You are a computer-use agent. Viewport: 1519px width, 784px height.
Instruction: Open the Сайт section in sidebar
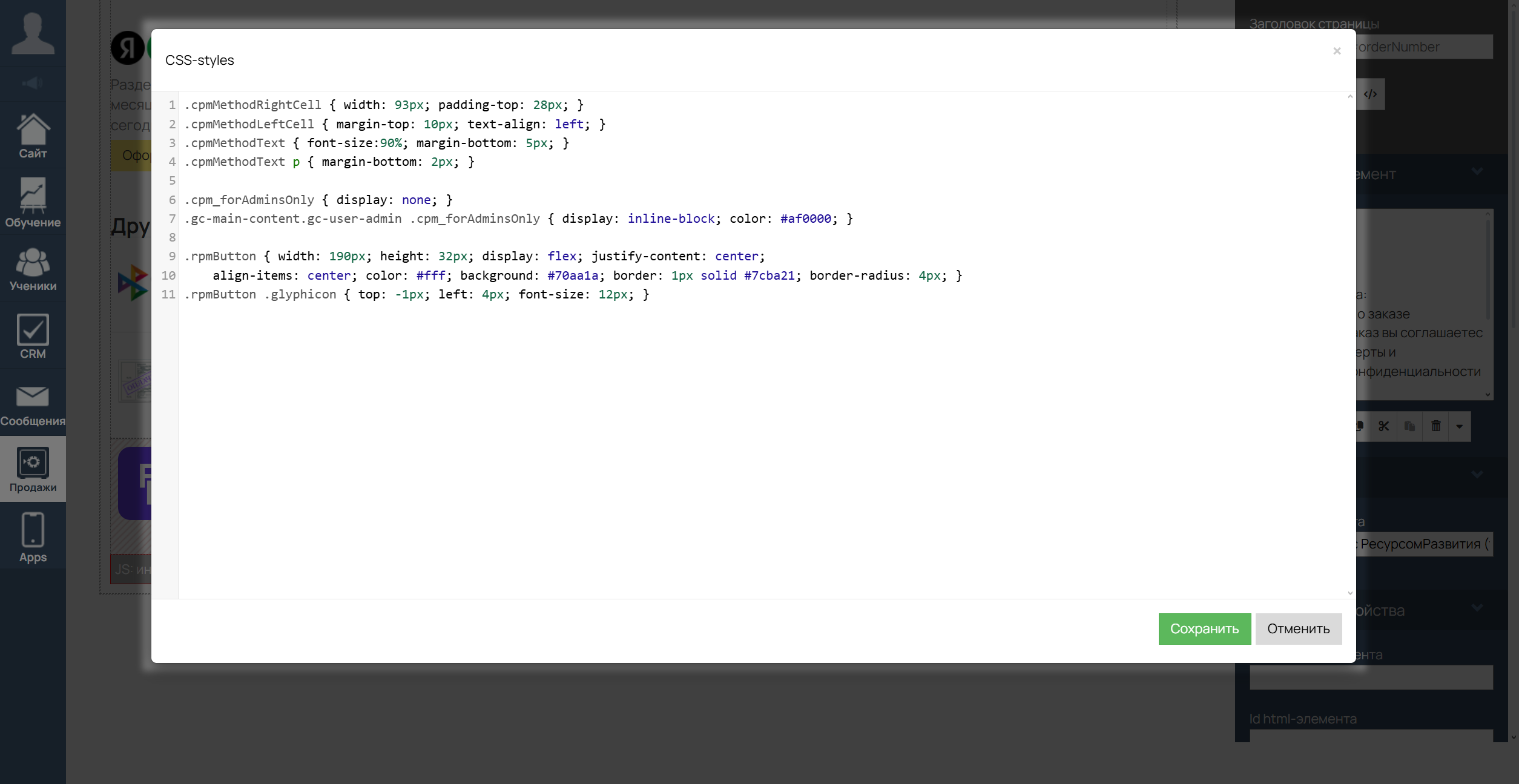click(33, 136)
